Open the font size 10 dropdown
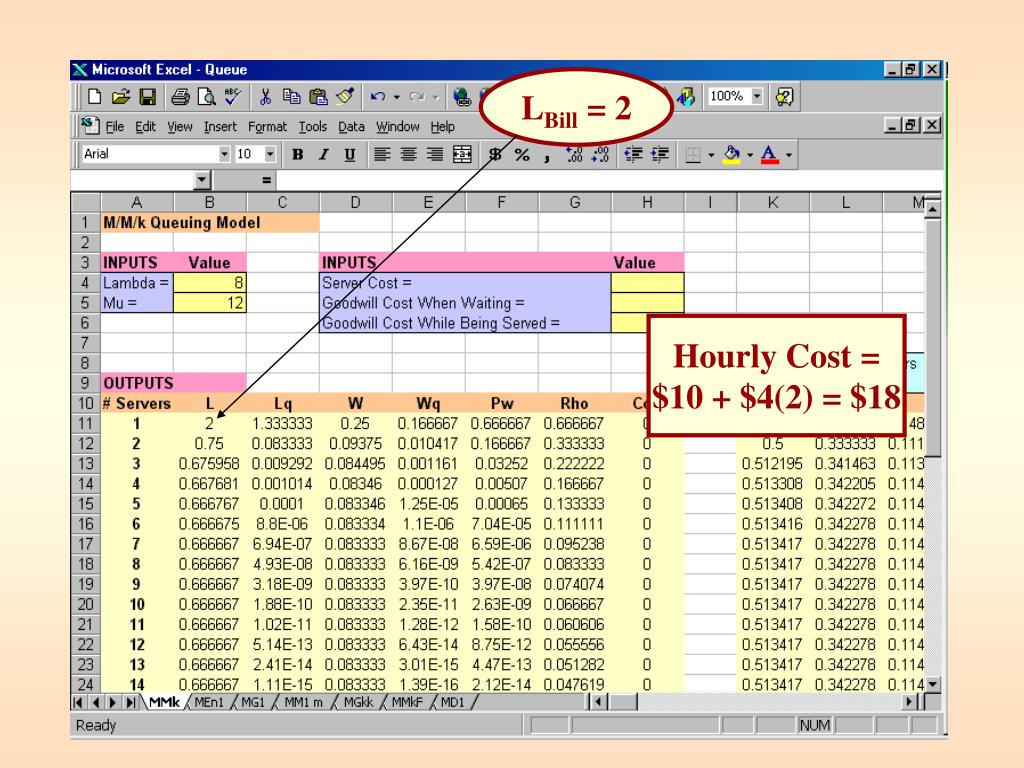Viewport: 1024px width, 768px height. click(270, 154)
